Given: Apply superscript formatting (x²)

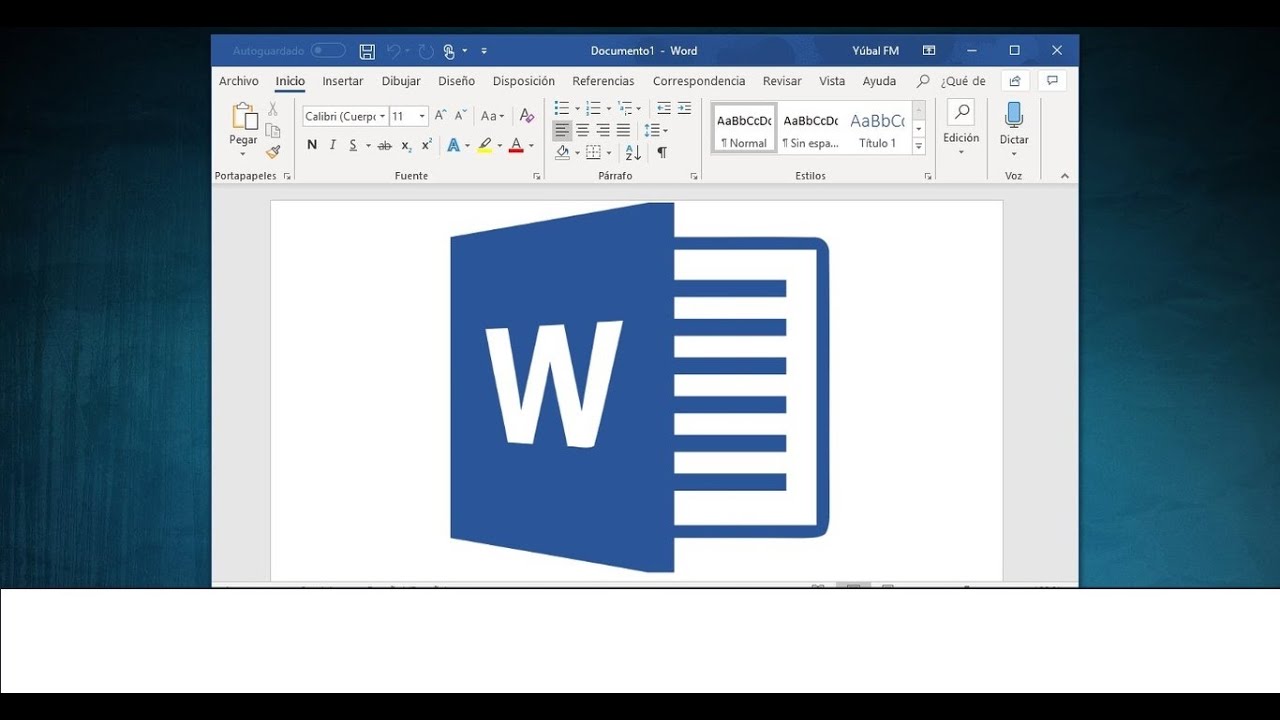Looking at the screenshot, I should coord(427,145).
